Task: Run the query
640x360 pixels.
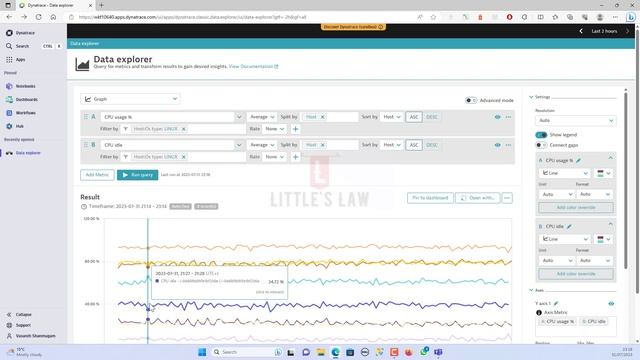Action: coord(138,175)
